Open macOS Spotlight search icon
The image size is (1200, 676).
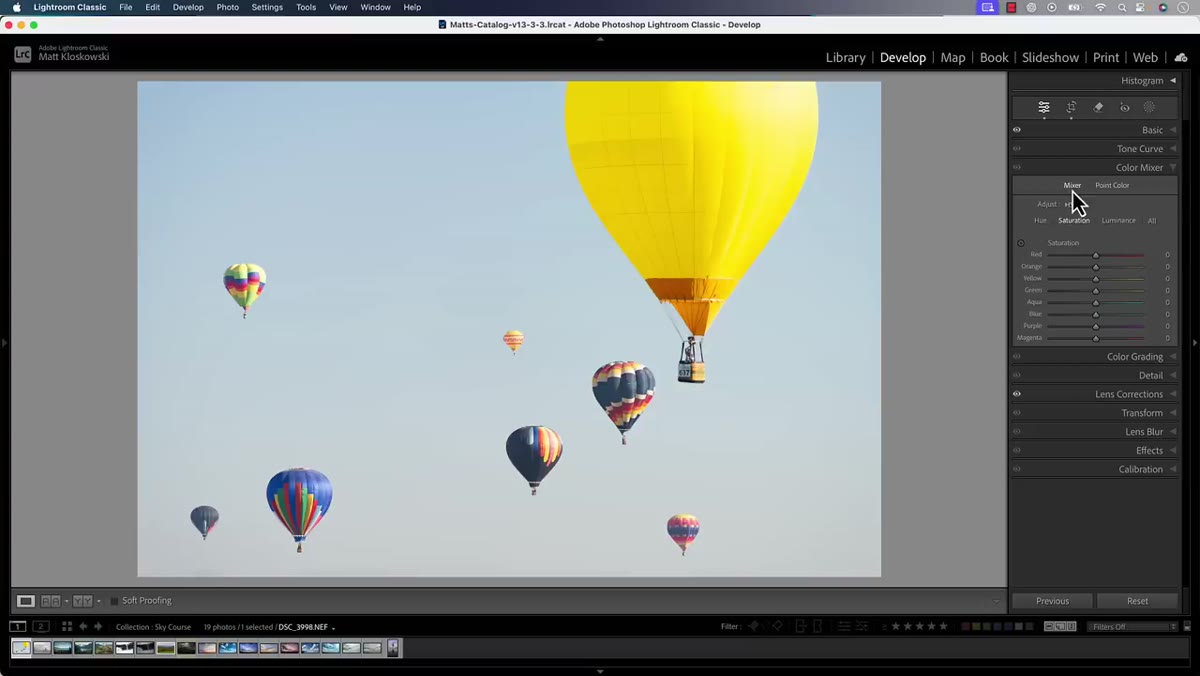(x=1122, y=8)
